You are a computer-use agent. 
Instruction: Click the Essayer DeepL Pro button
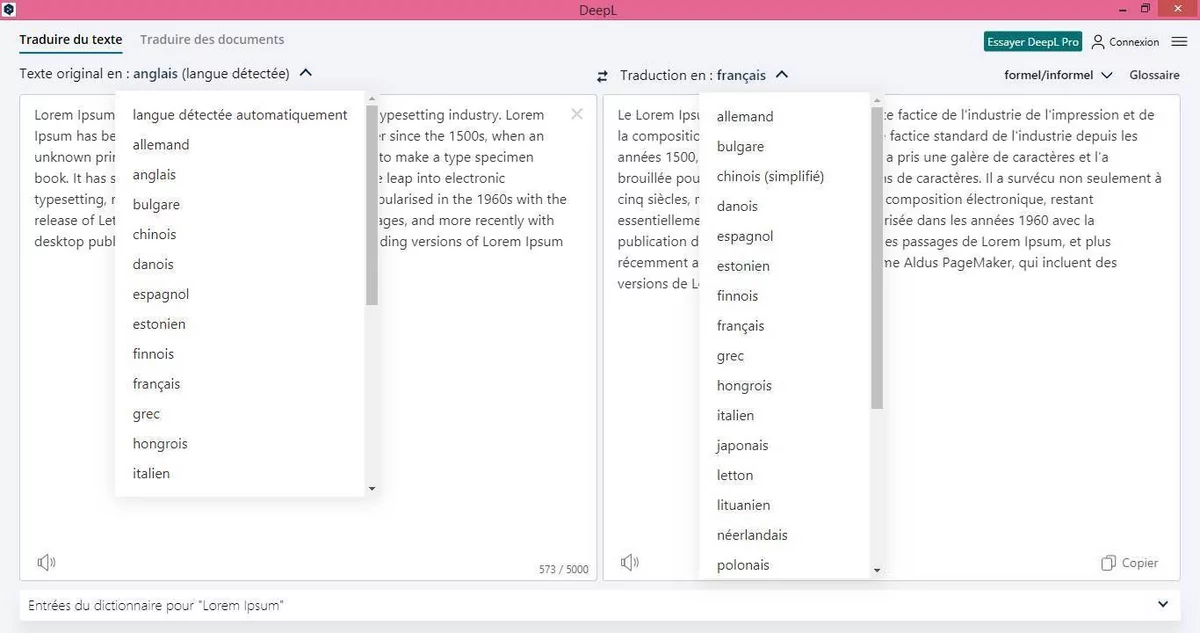pos(1033,42)
